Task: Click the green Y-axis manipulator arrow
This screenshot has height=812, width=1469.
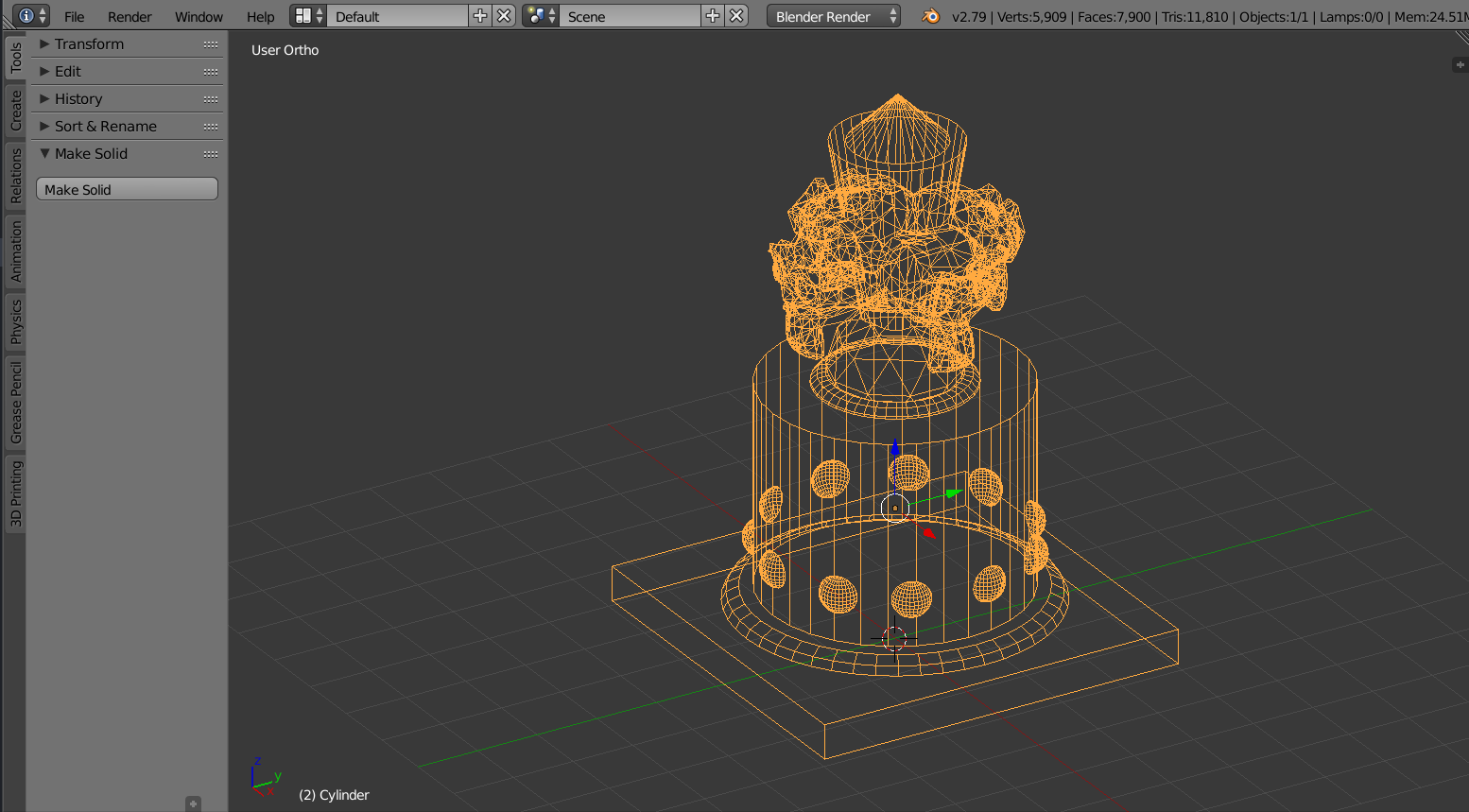Action: pos(954,492)
